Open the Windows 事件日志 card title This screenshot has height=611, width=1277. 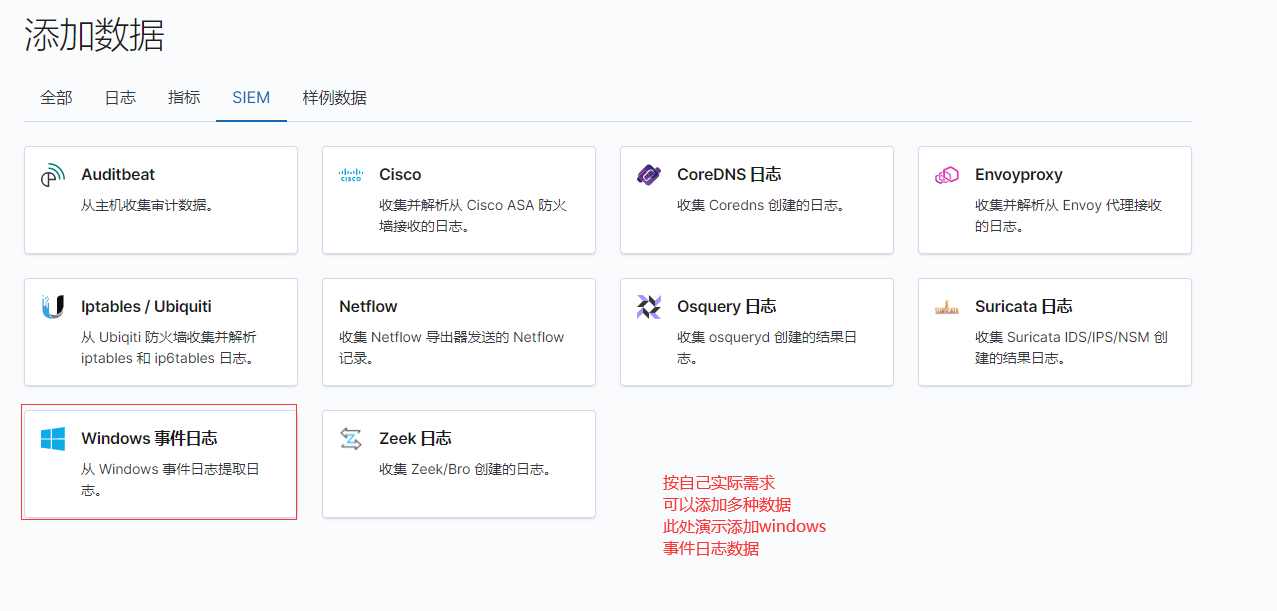point(149,439)
